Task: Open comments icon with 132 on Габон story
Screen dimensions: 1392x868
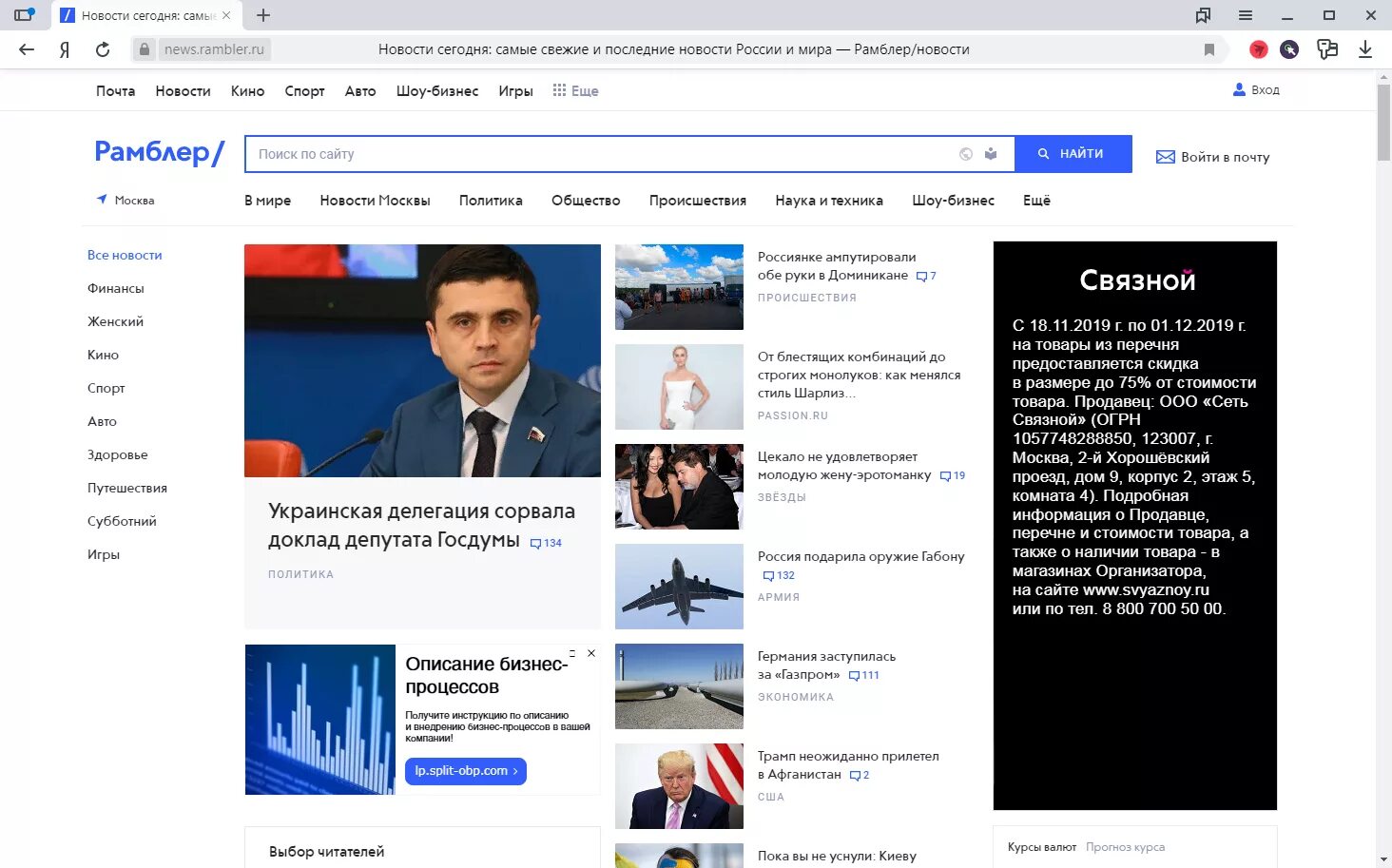Action: coord(768,576)
